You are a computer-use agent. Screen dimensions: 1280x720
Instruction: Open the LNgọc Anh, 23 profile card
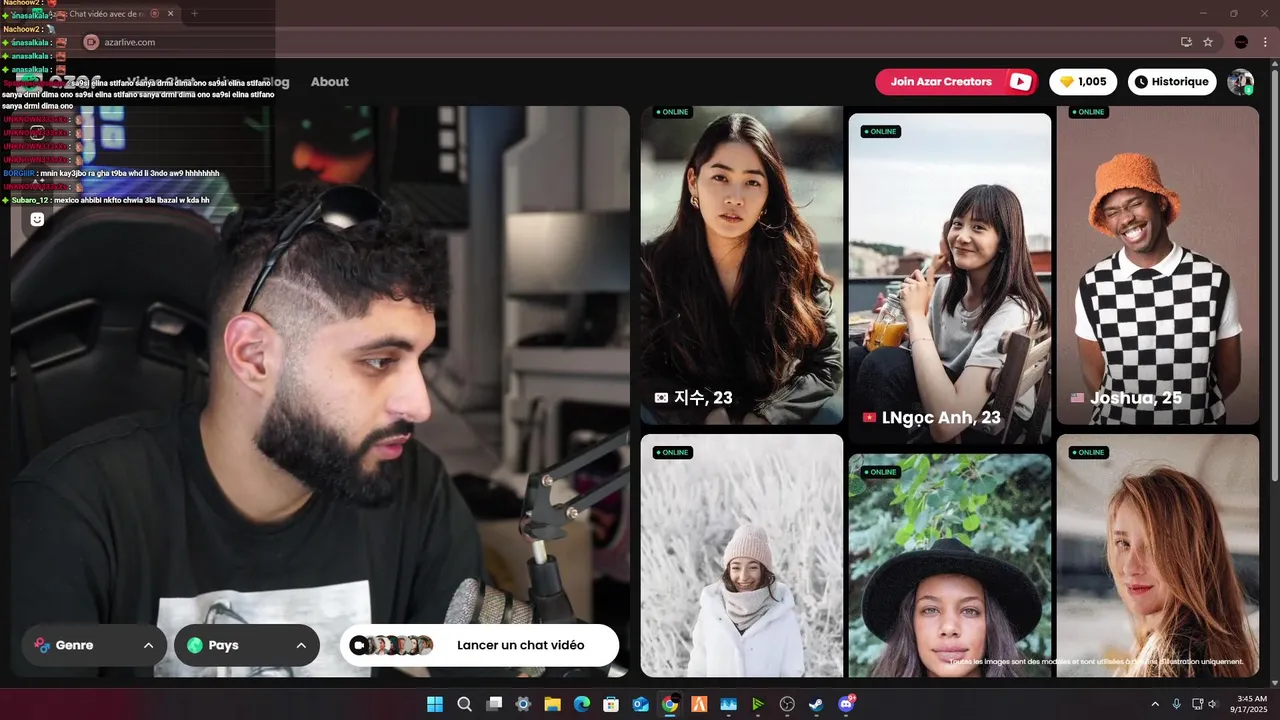[950, 279]
